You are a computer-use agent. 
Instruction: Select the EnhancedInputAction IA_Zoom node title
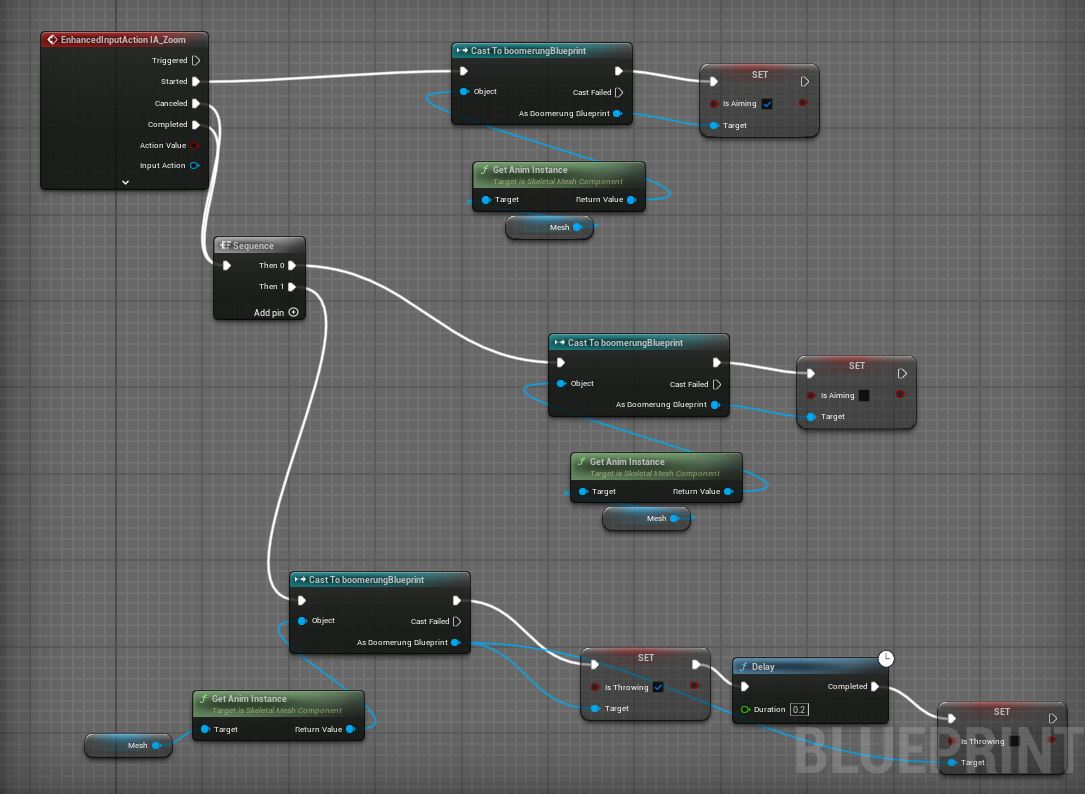tap(122, 40)
